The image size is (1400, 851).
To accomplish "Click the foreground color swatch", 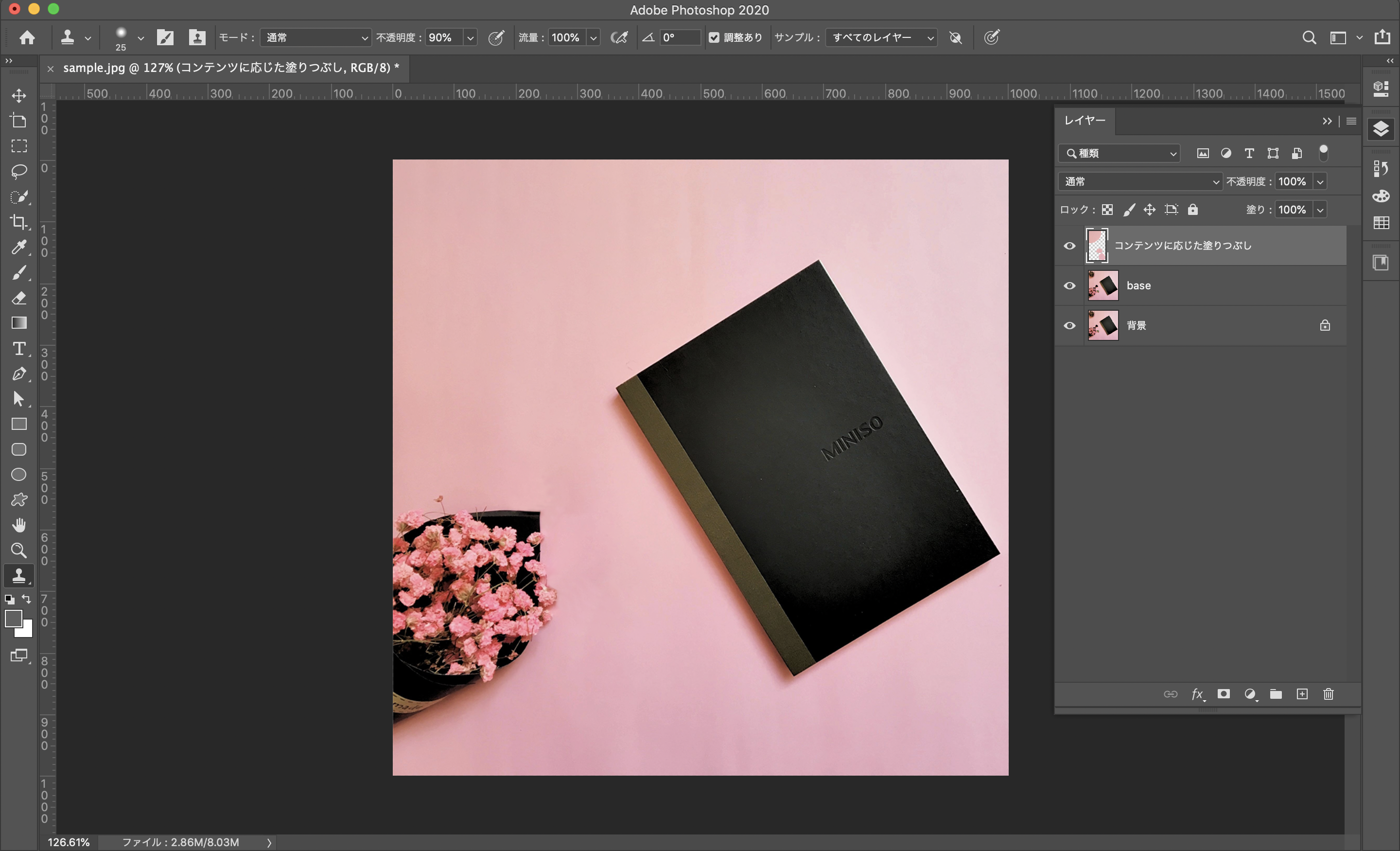I will tap(13, 619).
